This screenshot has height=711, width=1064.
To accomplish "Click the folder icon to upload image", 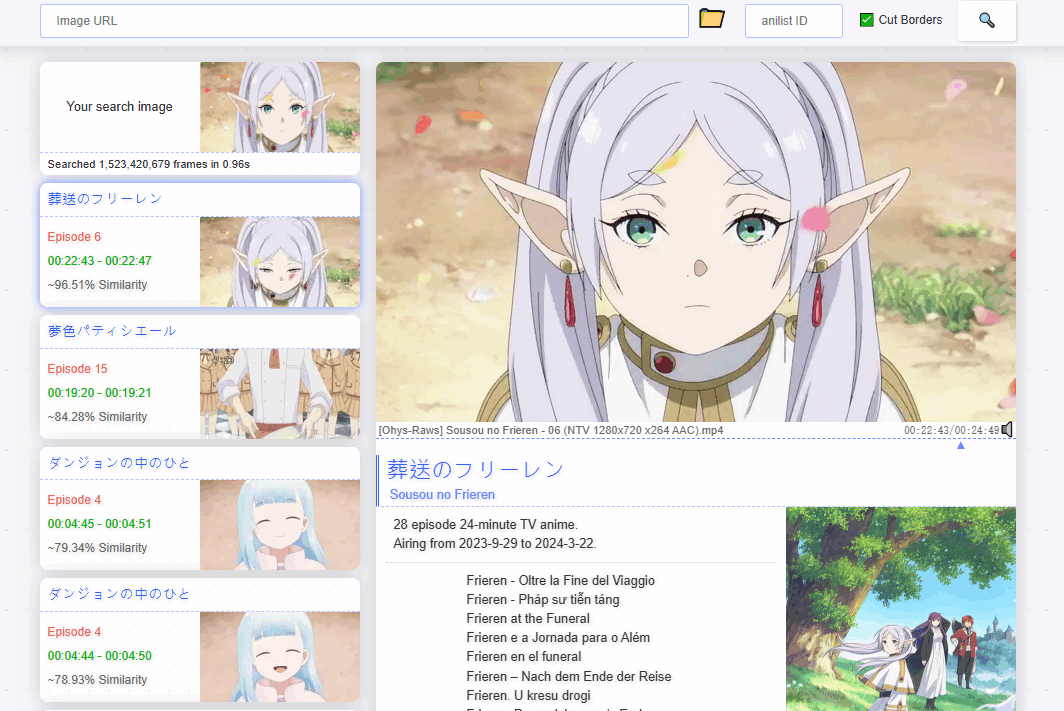I will point(711,19).
